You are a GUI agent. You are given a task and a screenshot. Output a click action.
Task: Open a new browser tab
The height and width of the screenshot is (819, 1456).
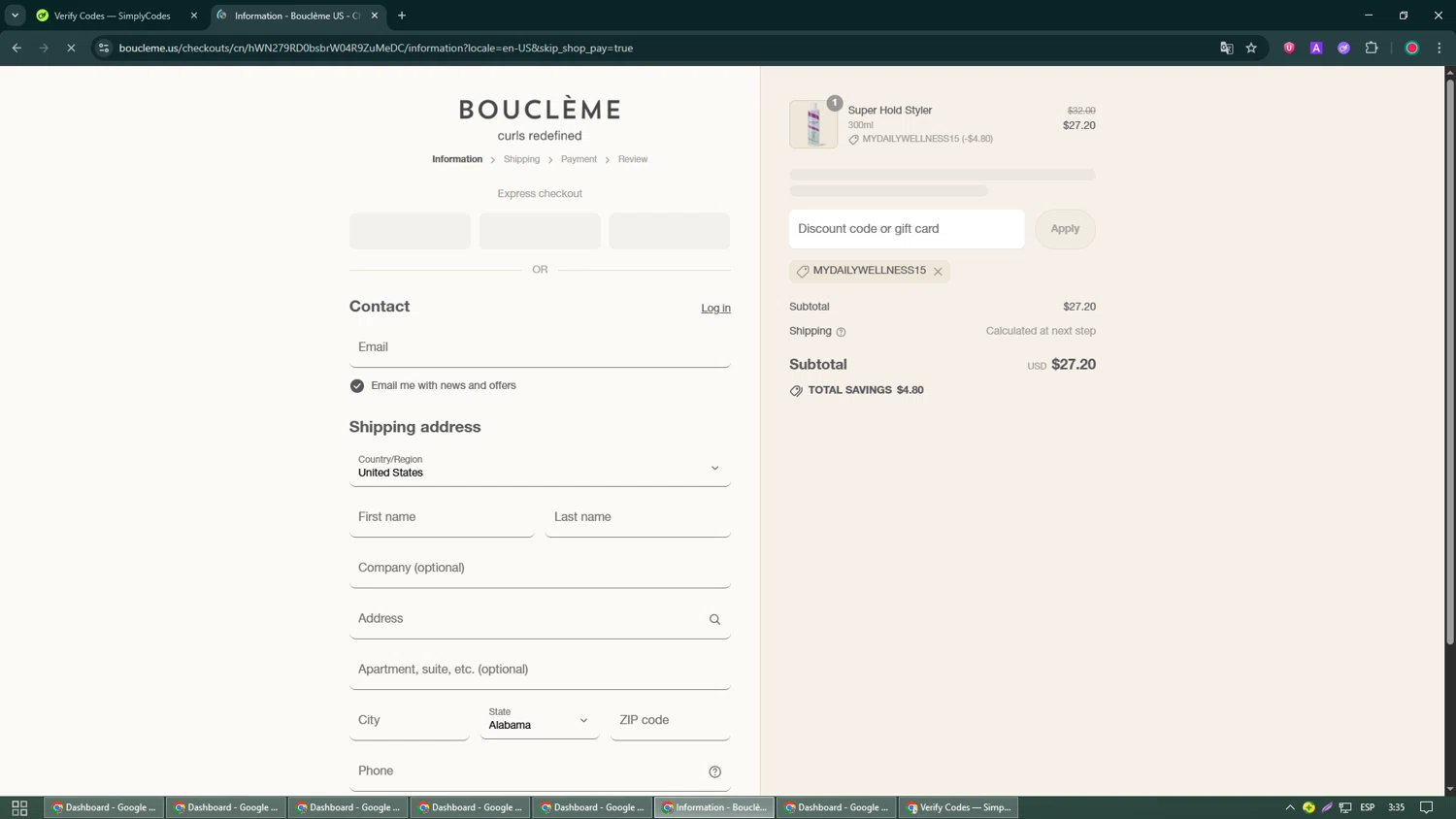[402, 16]
